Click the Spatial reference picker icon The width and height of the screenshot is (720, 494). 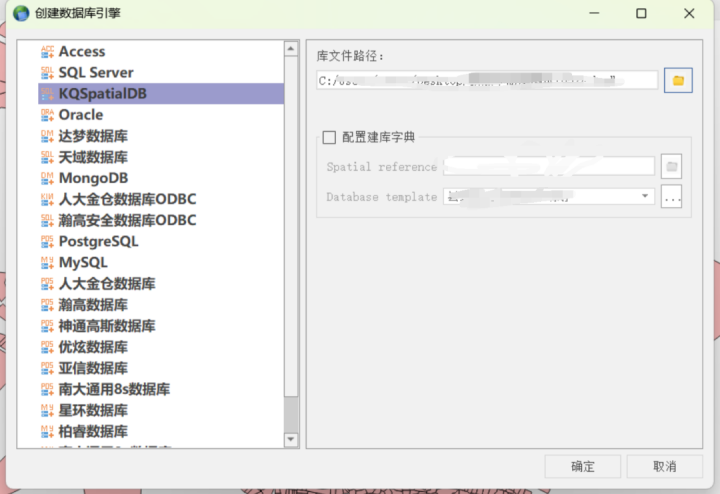pos(671,167)
